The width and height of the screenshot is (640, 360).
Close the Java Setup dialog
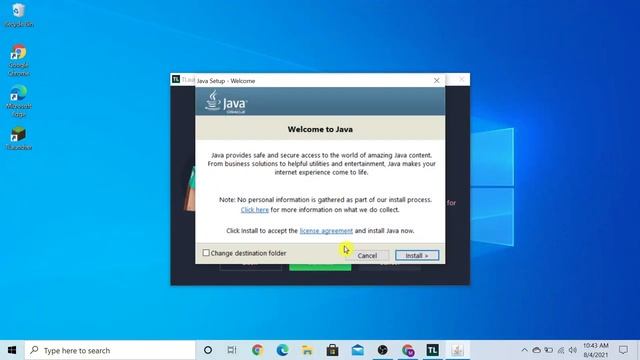[x=436, y=81]
